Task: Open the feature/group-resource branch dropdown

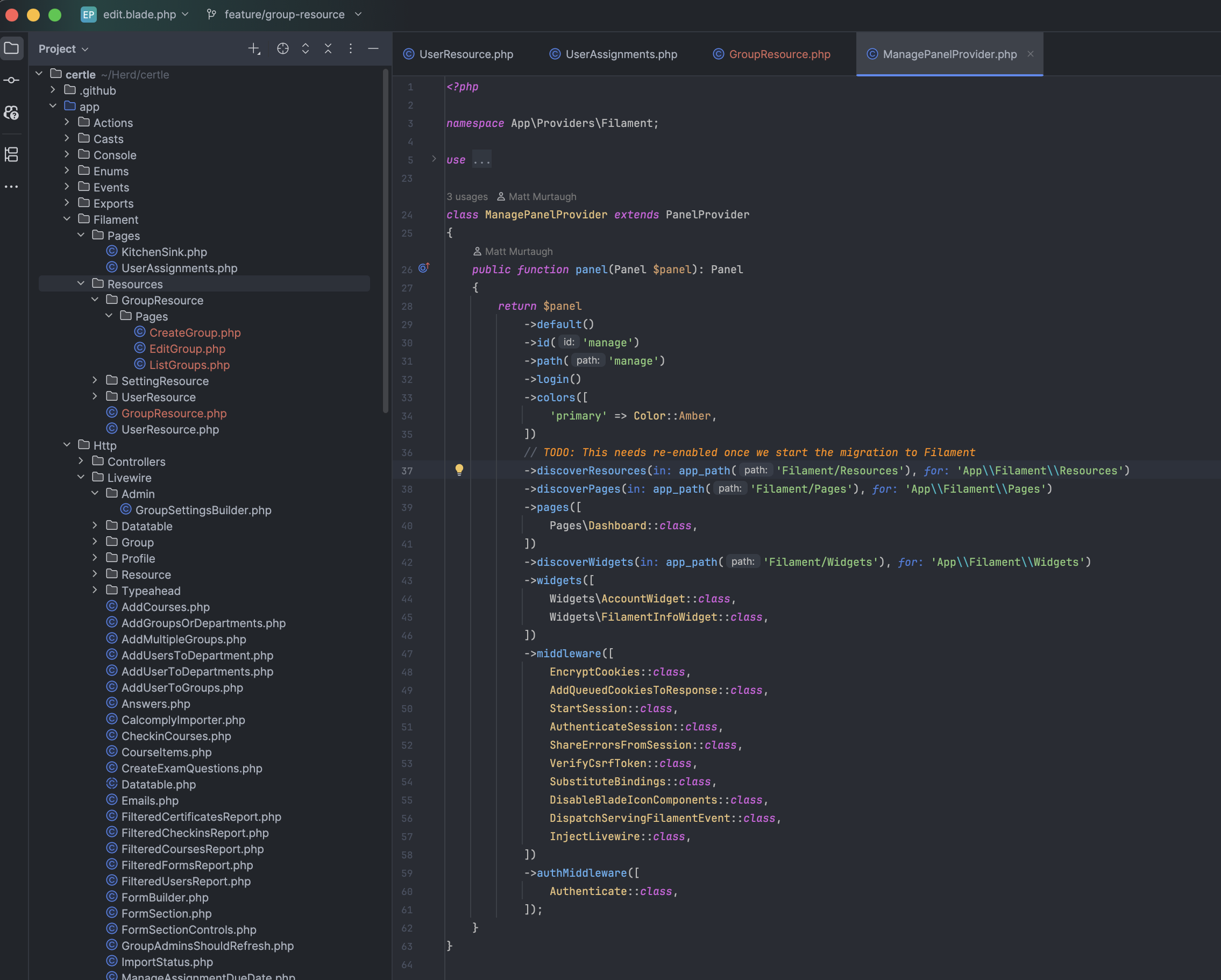Action: pyautogui.click(x=285, y=14)
